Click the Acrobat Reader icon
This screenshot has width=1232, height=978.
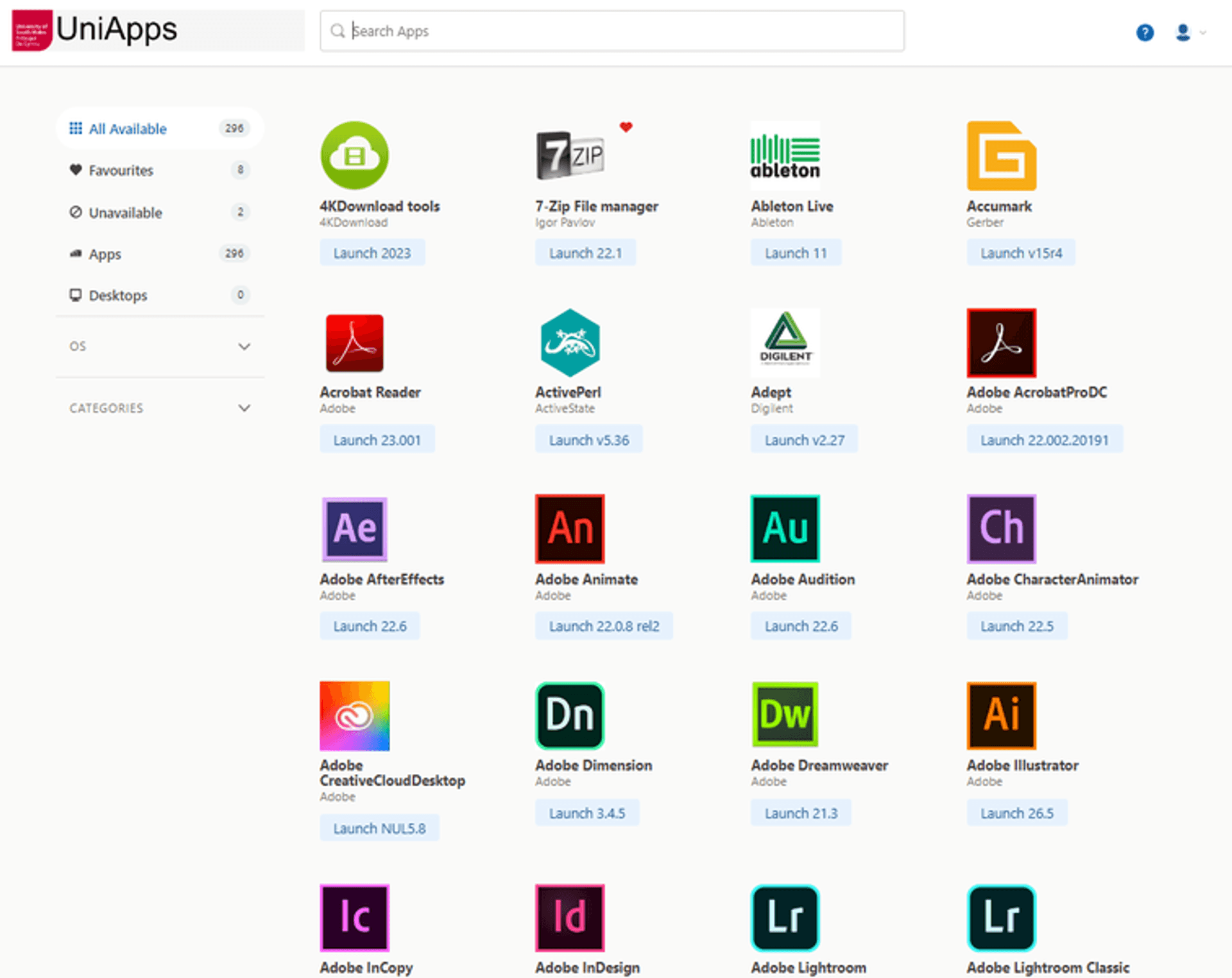tap(354, 343)
